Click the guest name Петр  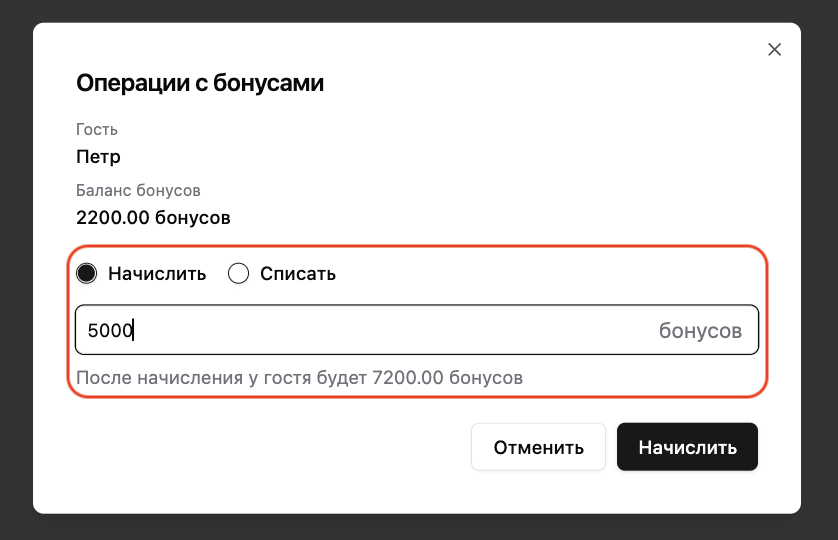coord(98,157)
